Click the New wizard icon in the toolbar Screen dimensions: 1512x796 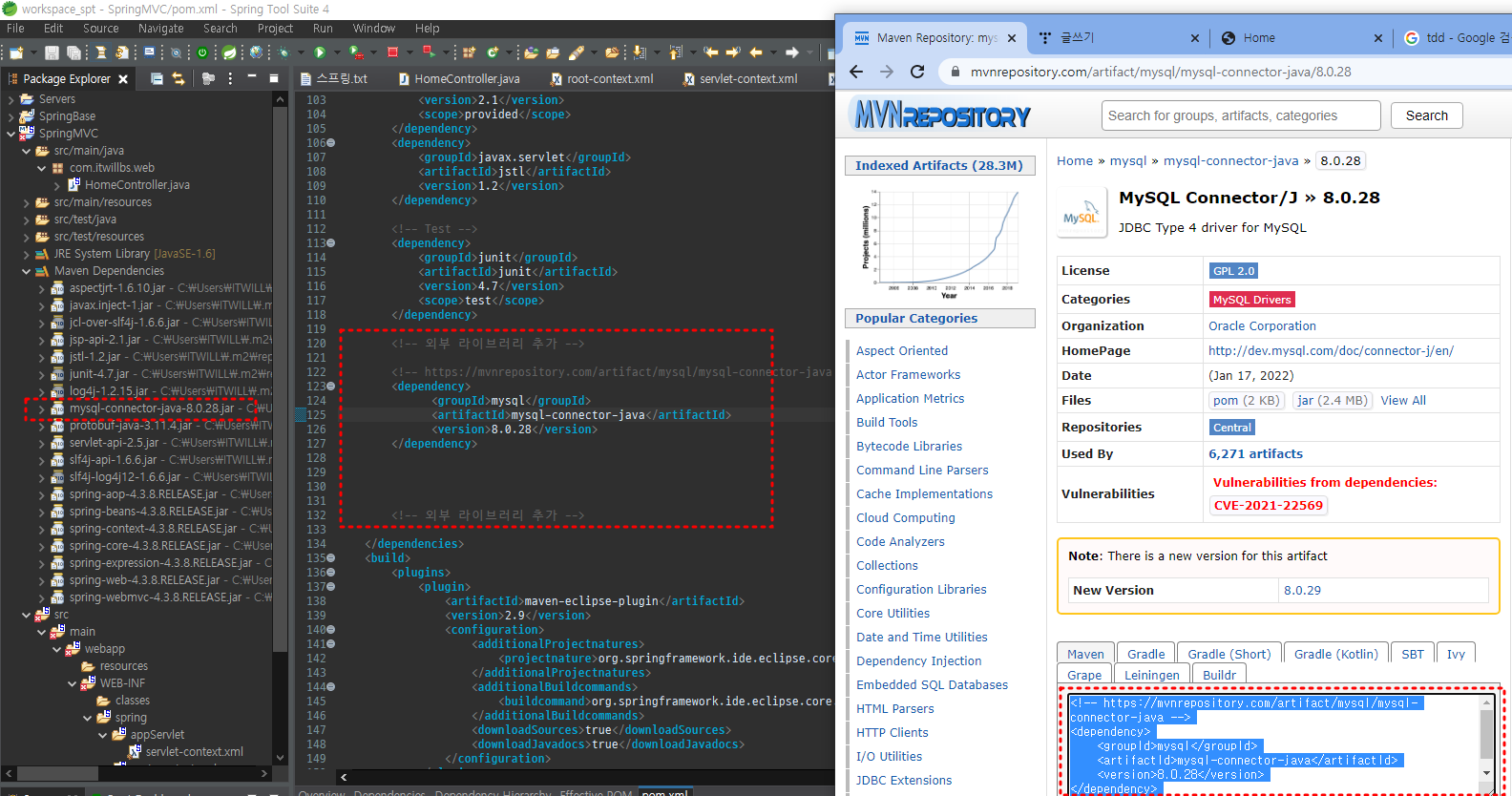pos(16,52)
